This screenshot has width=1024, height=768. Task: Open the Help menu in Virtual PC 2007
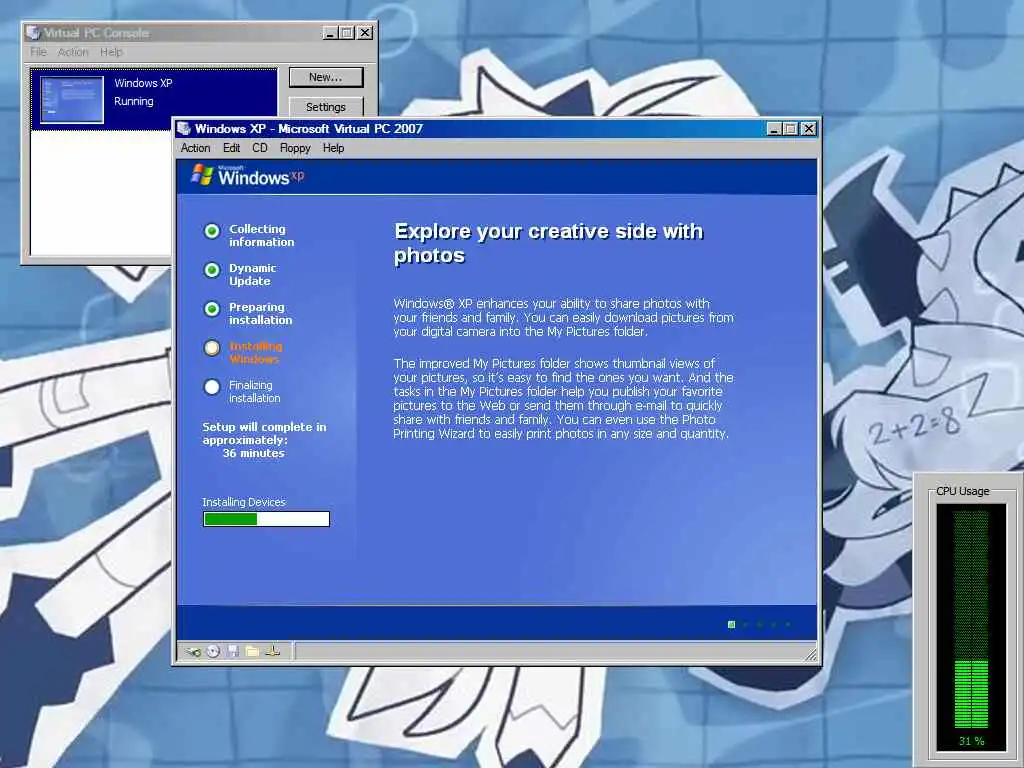pyautogui.click(x=333, y=148)
